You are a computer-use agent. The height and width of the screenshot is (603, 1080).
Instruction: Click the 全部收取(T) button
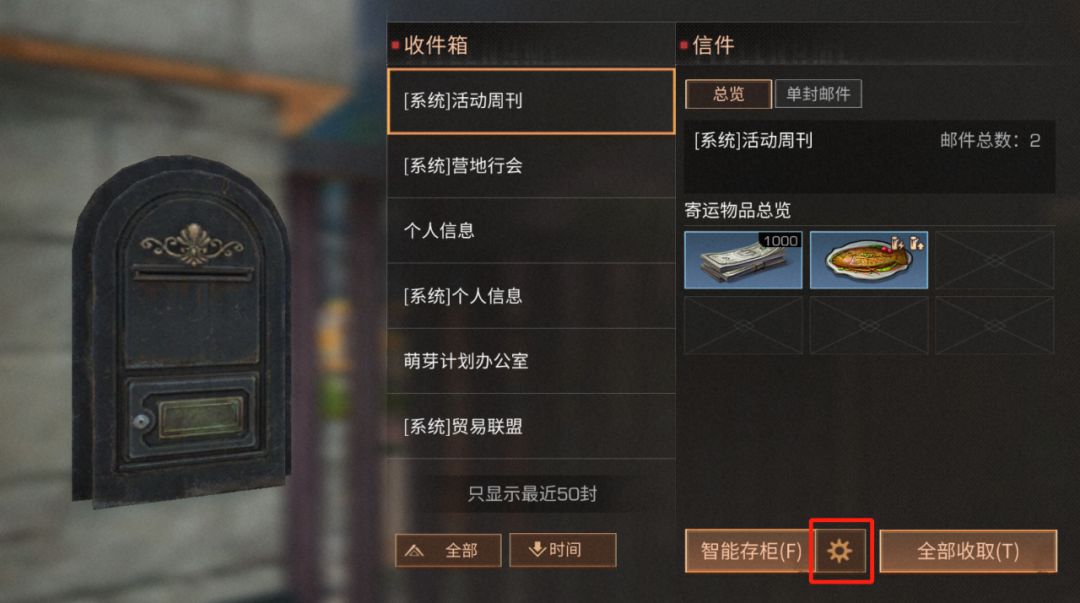(x=968, y=551)
